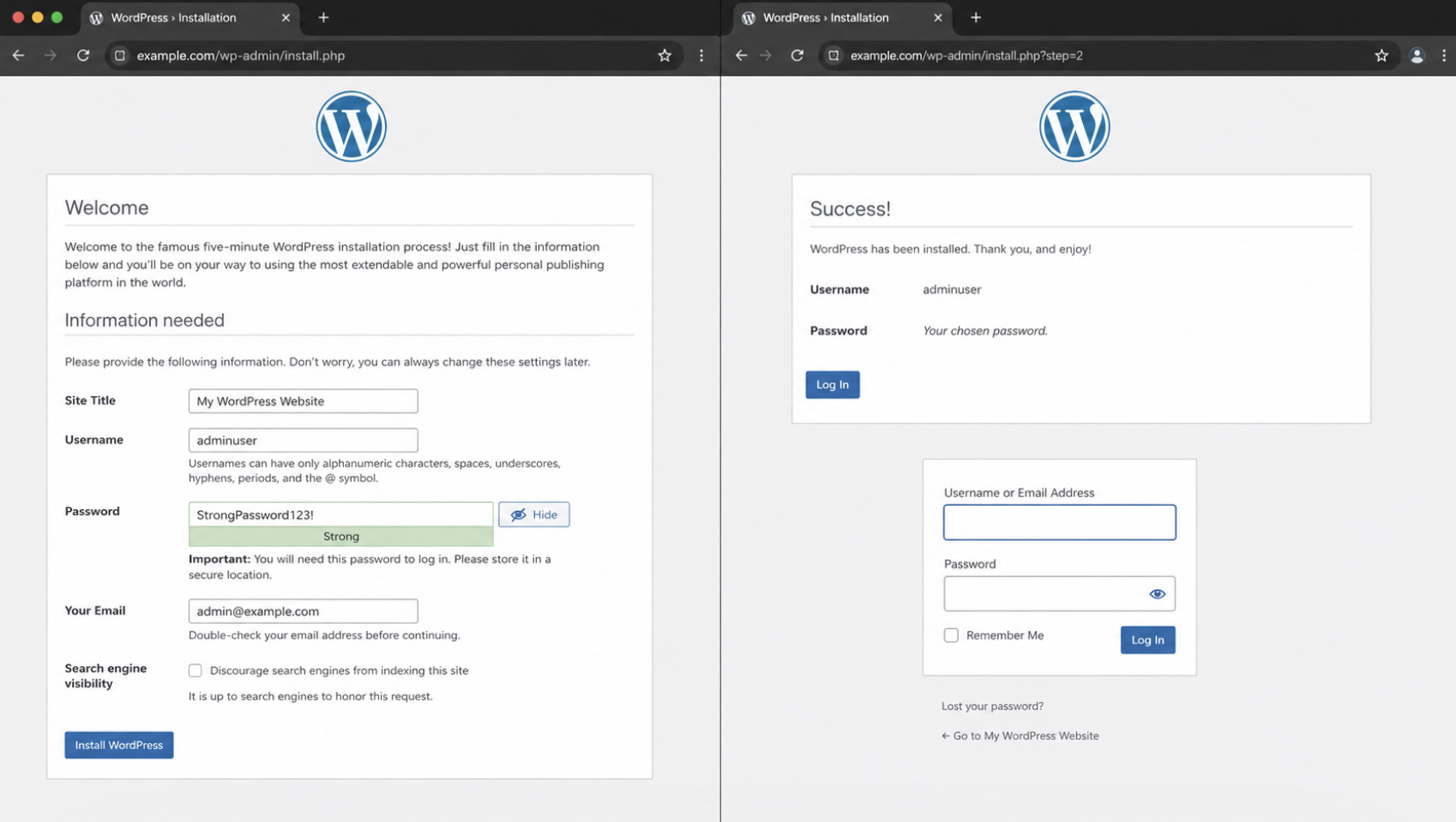Click site info icon in right address bar
This screenshot has height=822, width=1456.
coord(833,55)
